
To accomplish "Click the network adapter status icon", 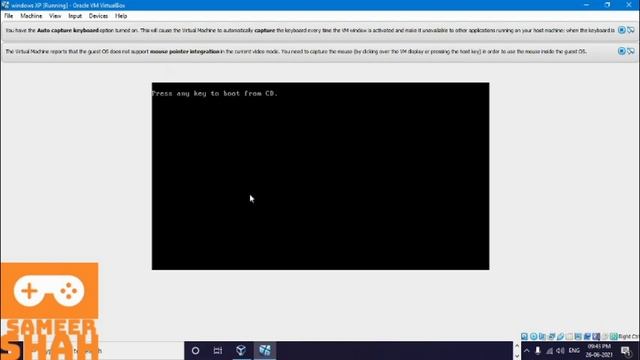I will (x=551, y=336).
